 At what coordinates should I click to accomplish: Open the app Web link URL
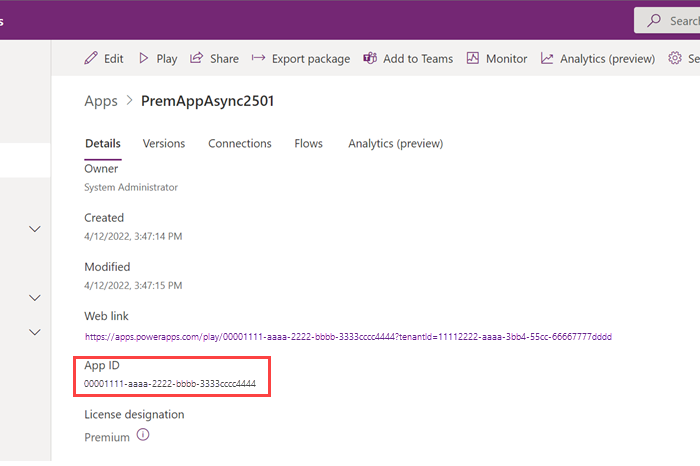tap(348, 337)
